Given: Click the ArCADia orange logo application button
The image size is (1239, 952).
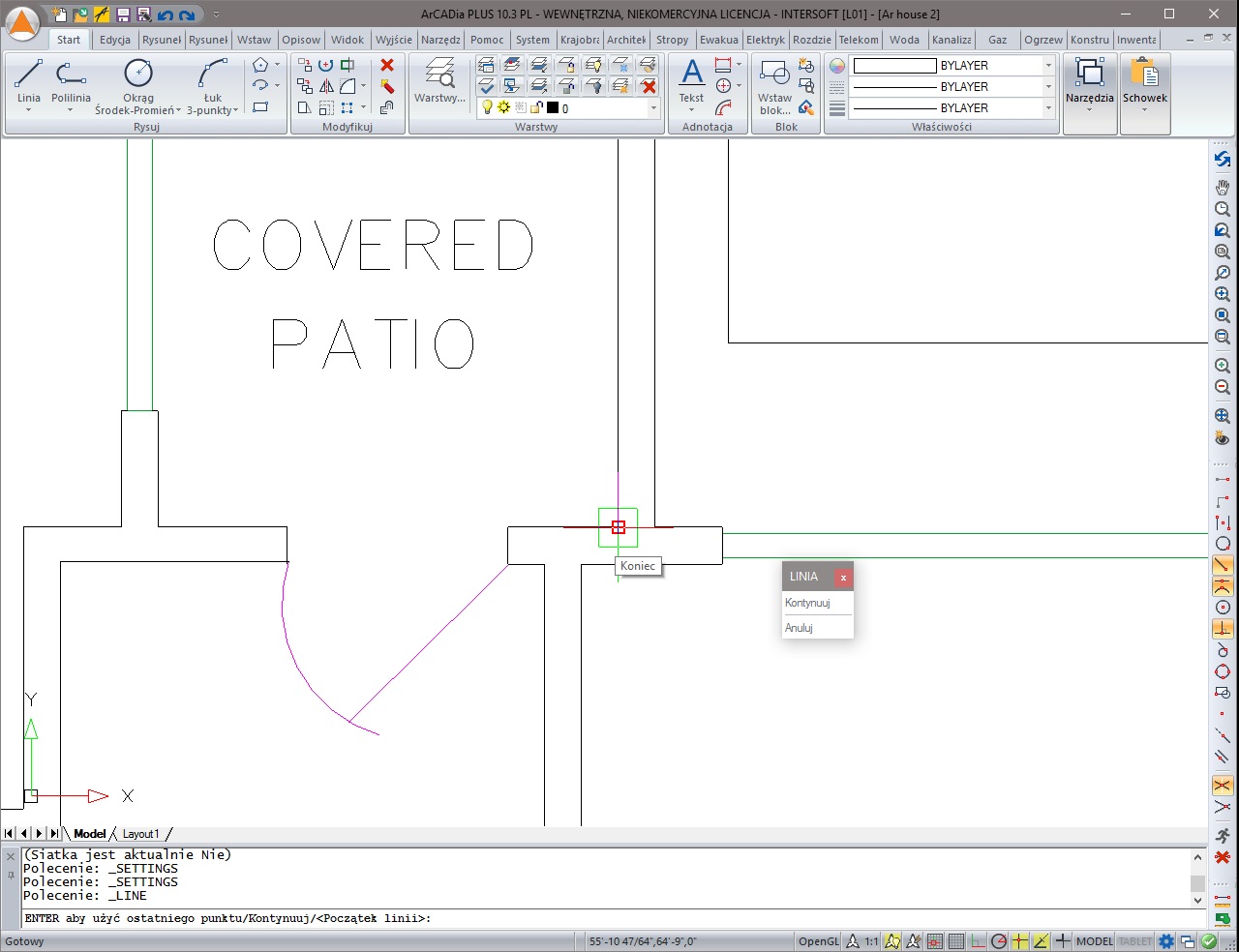Looking at the screenshot, I should (21, 23).
